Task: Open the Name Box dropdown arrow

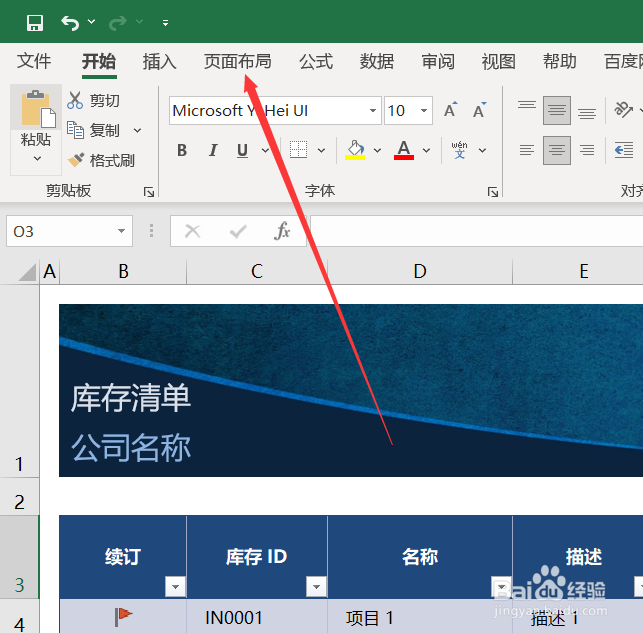Action: point(121,231)
